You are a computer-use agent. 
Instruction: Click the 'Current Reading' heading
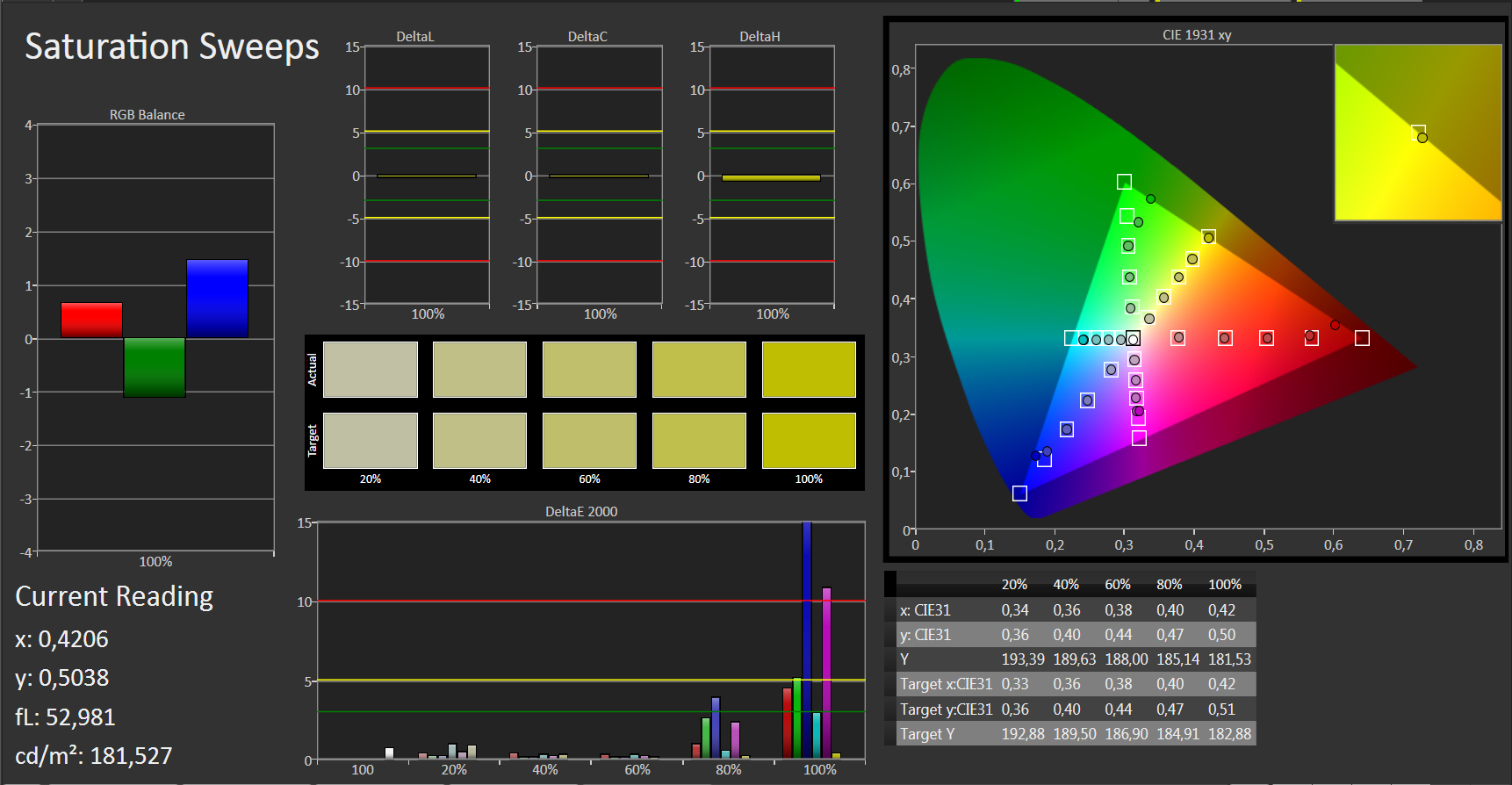[114, 596]
